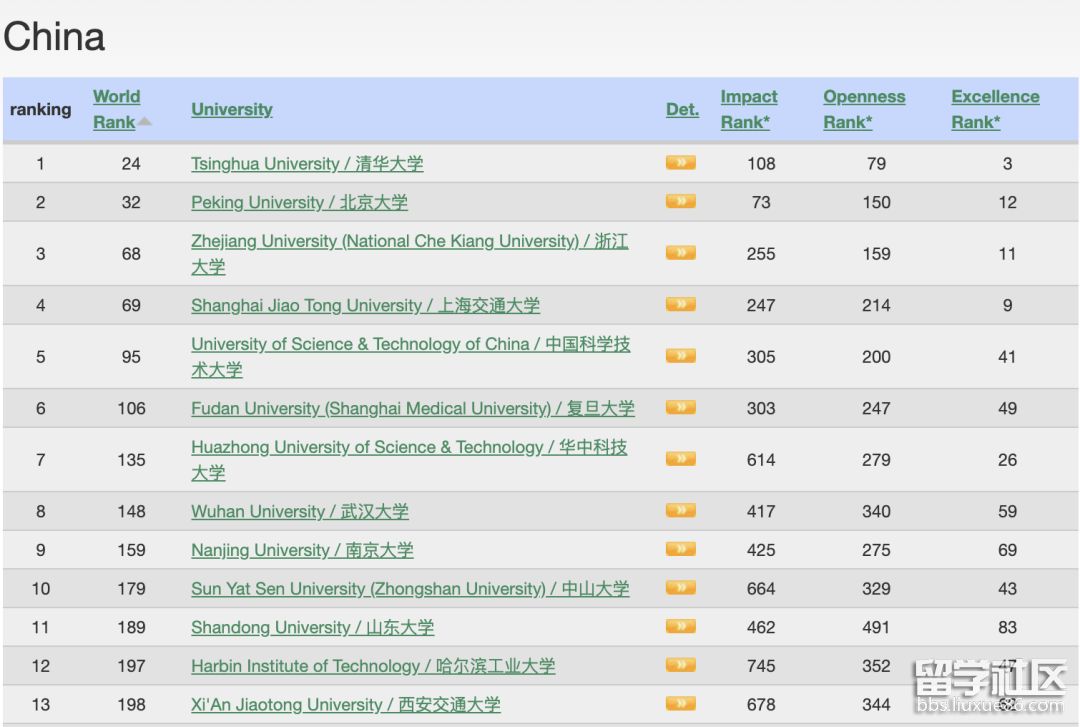The image size is (1080, 727).
Task: Select ranking number 5 cell
Action: 41,356
